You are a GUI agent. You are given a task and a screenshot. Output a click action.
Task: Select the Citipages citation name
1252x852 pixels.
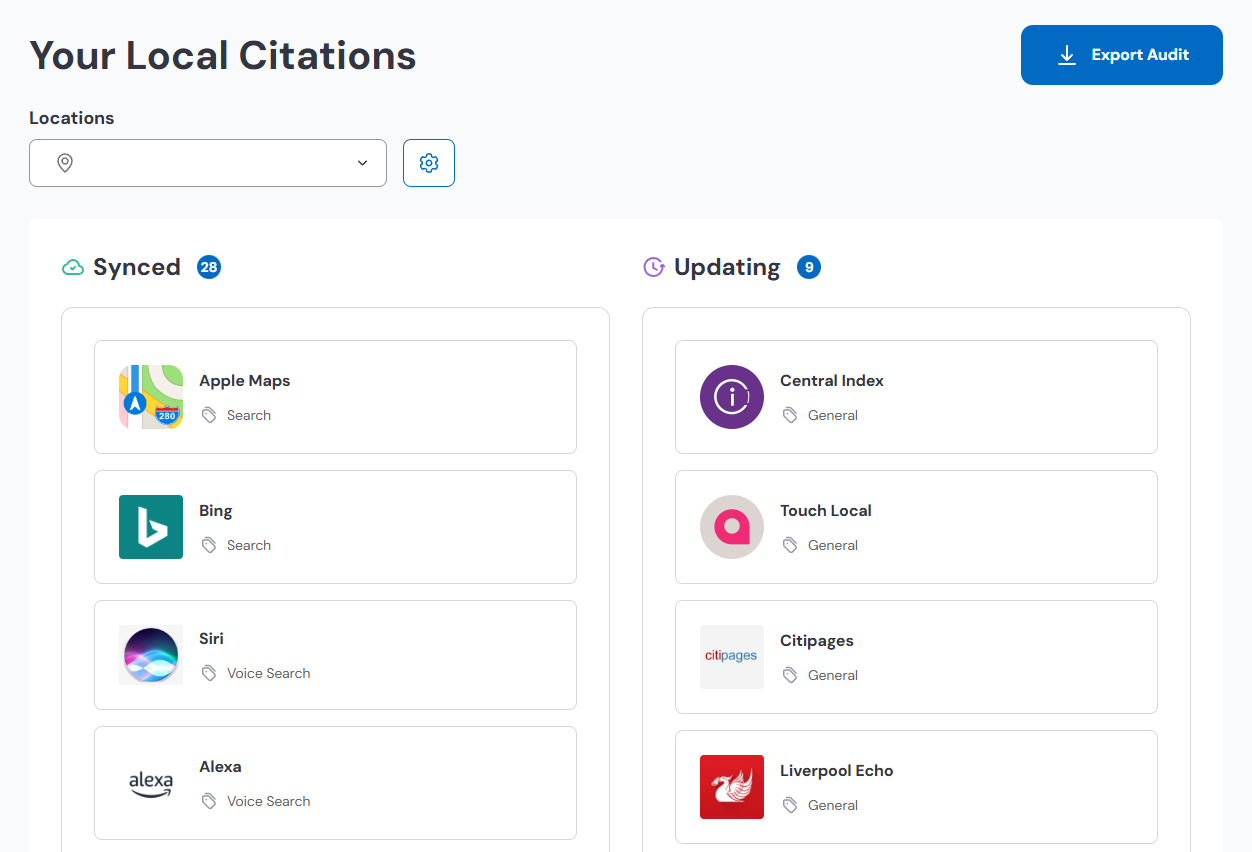pos(817,641)
